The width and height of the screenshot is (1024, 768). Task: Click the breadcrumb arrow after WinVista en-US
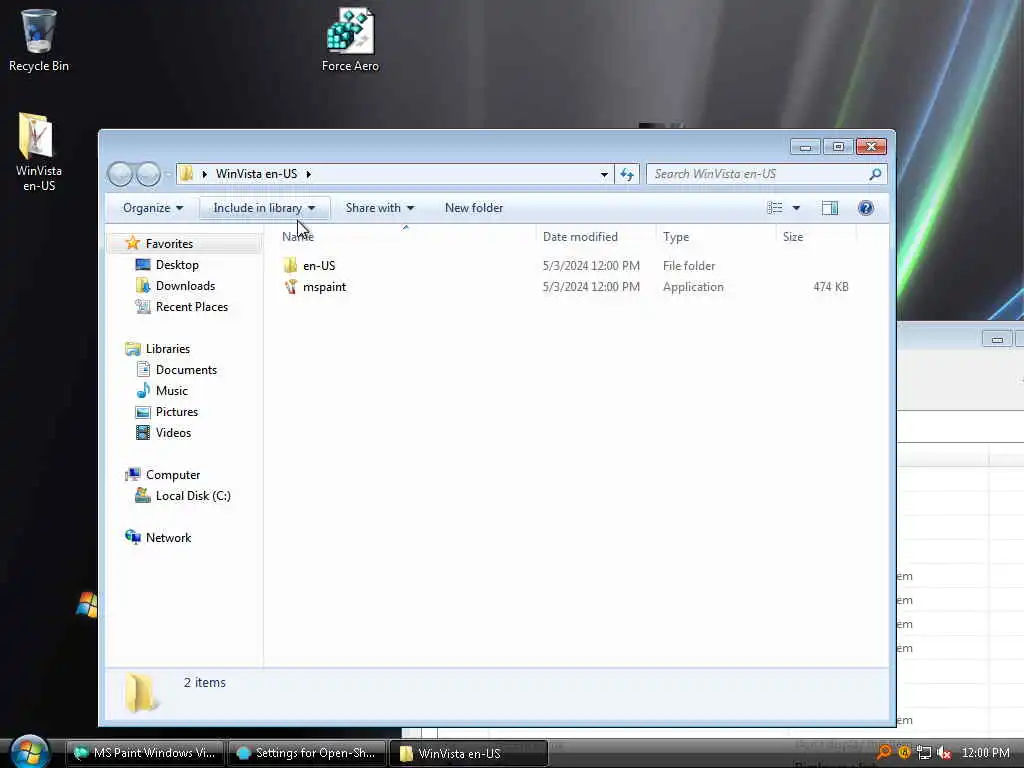coord(308,174)
